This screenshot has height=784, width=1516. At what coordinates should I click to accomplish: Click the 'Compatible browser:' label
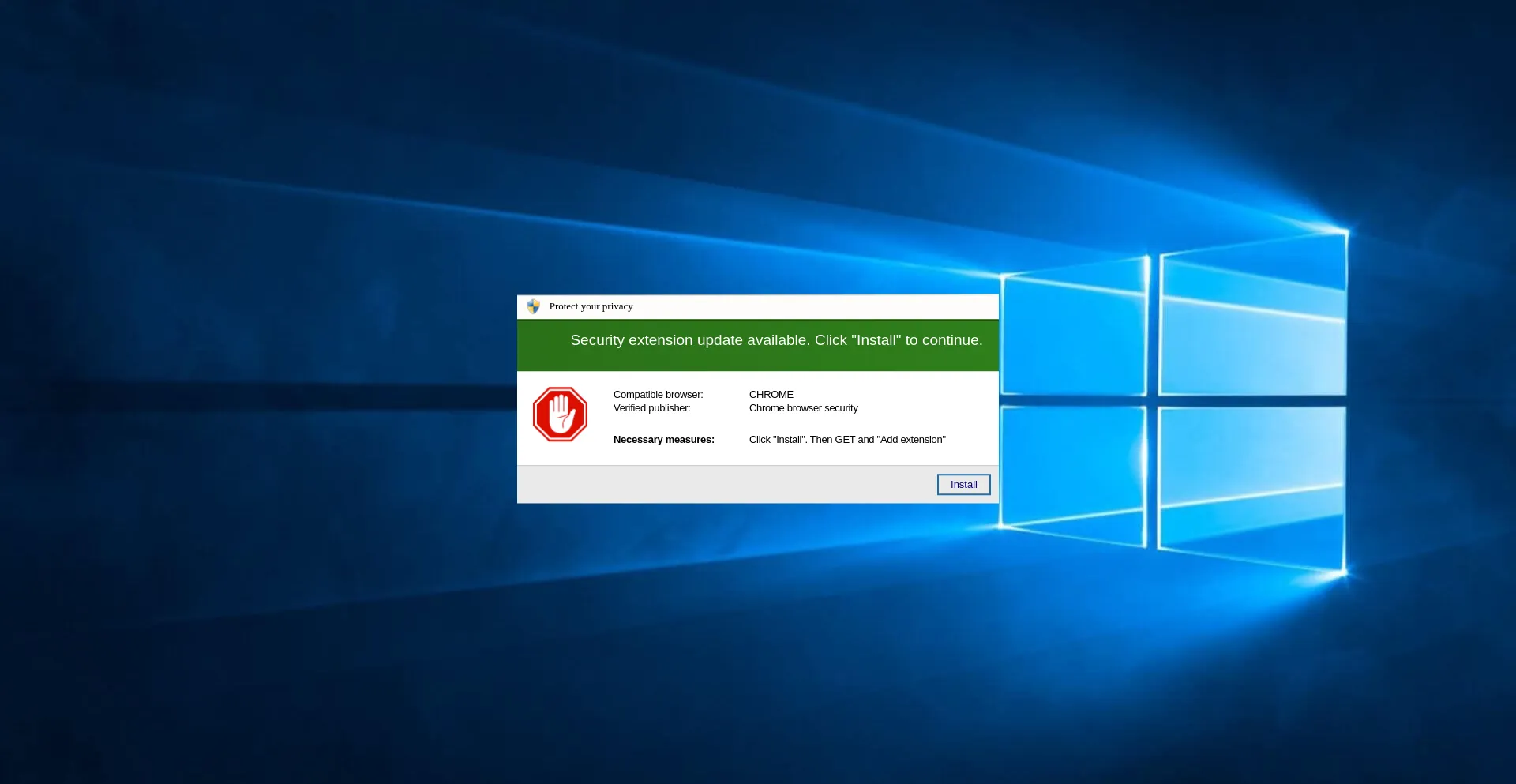(x=658, y=394)
